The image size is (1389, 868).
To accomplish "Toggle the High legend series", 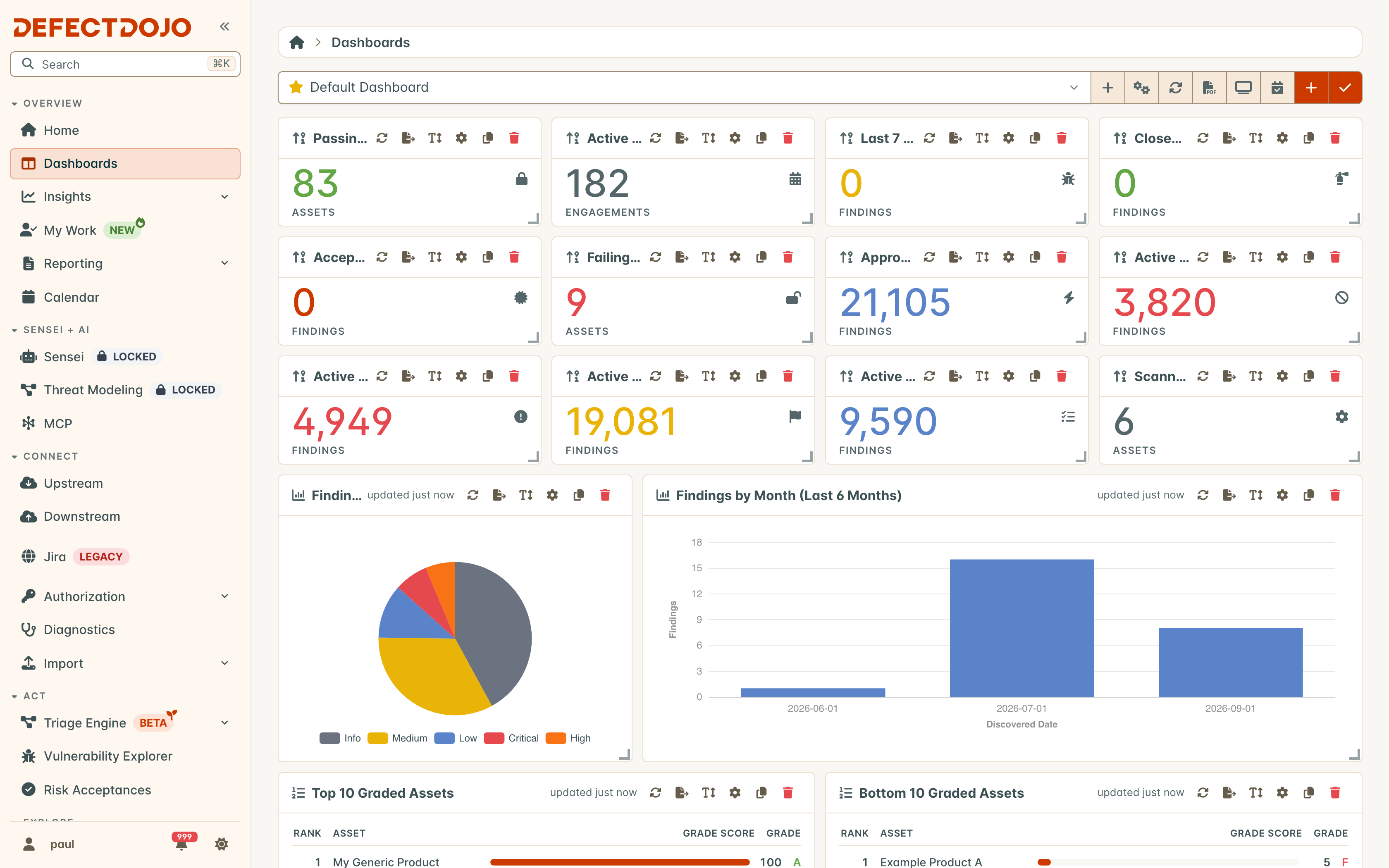I will pos(568,738).
